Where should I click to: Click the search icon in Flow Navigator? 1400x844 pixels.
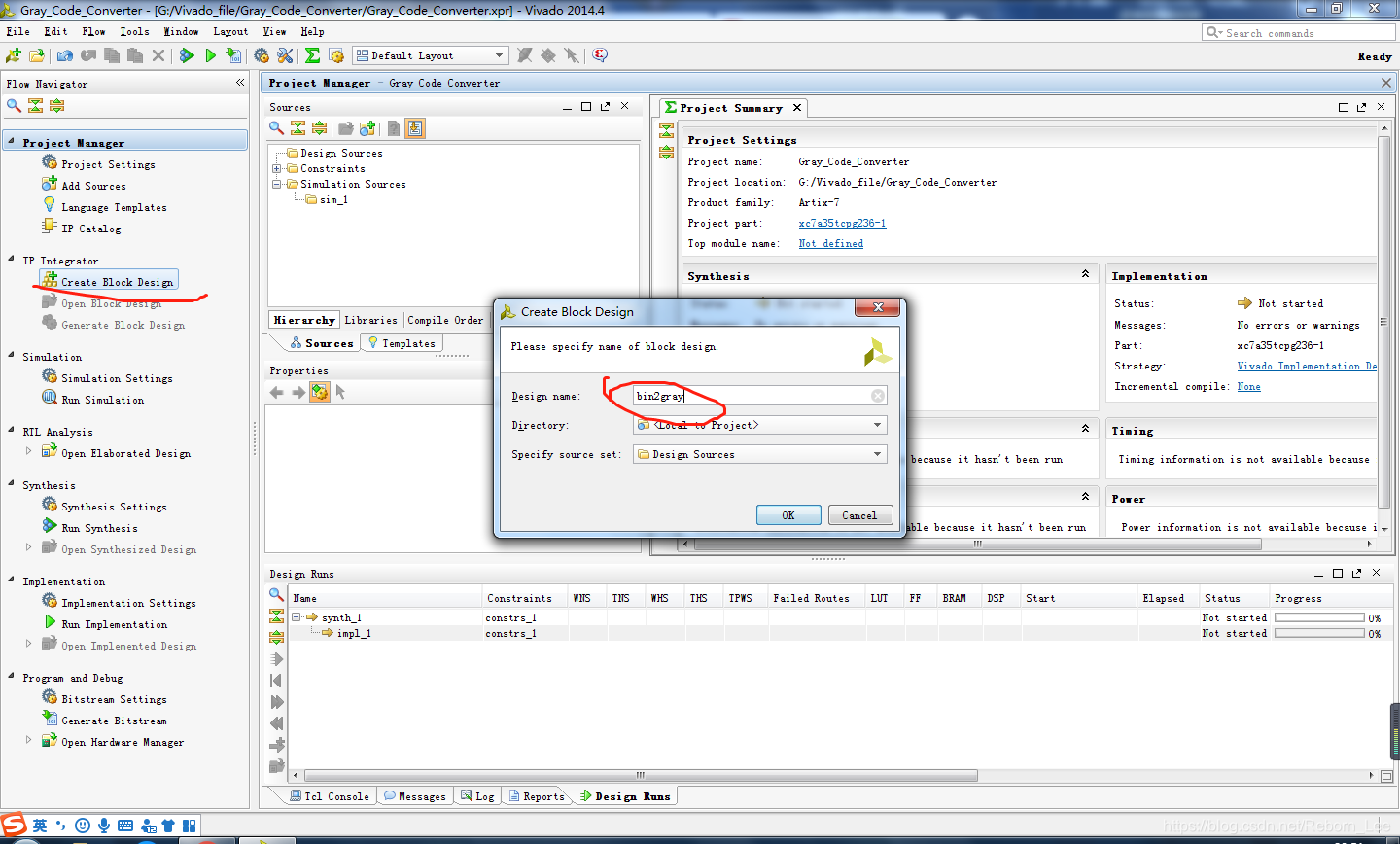[x=14, y=105]
